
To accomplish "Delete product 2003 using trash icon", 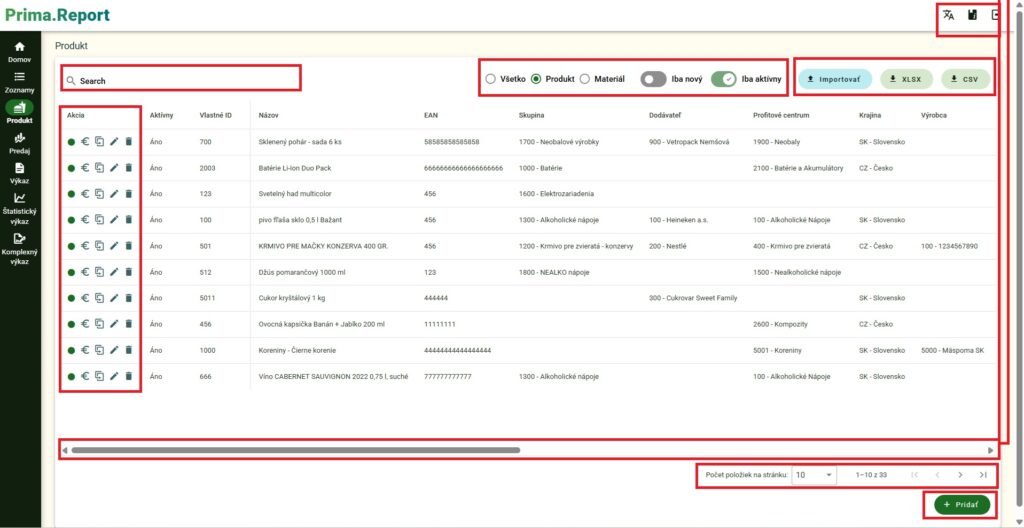I will [x=128, y=169].
